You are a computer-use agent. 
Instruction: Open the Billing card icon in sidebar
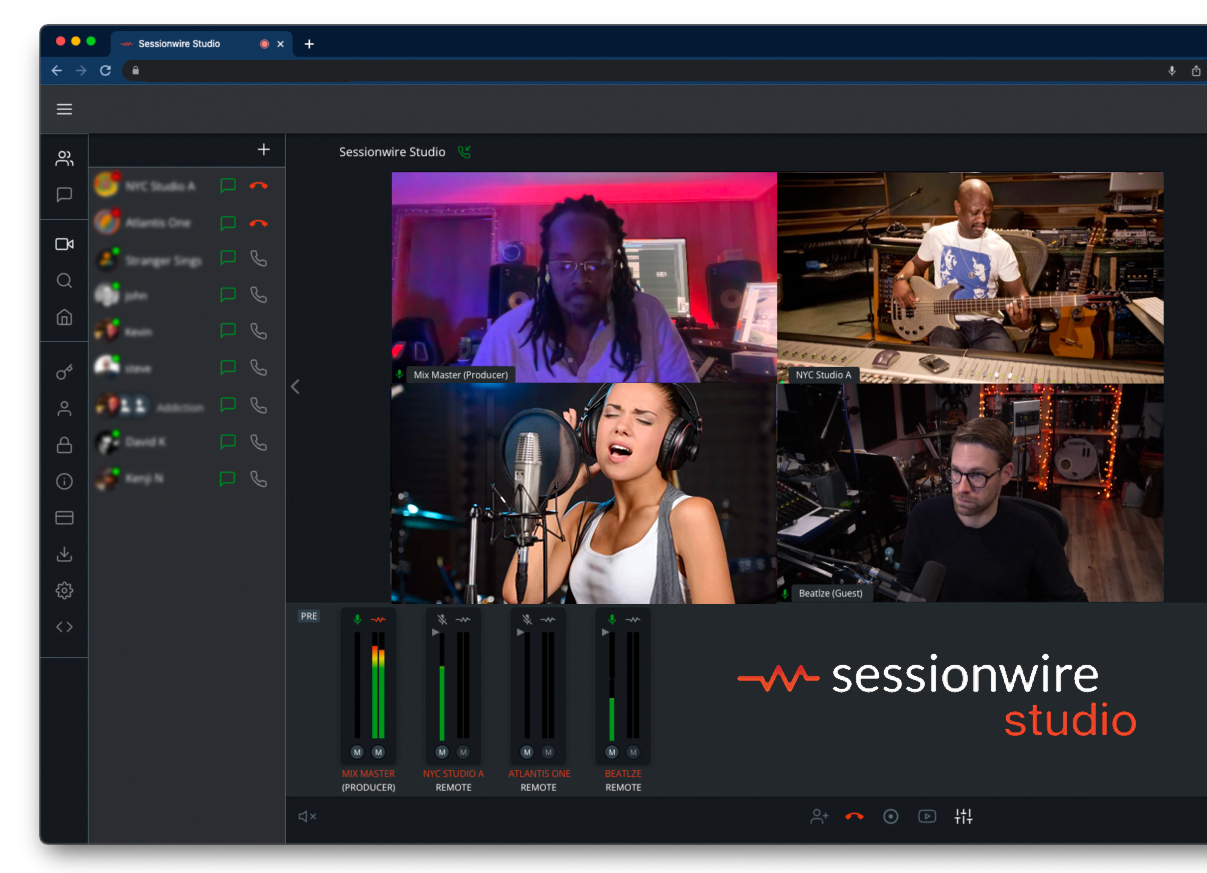click(x=64, y=518)
